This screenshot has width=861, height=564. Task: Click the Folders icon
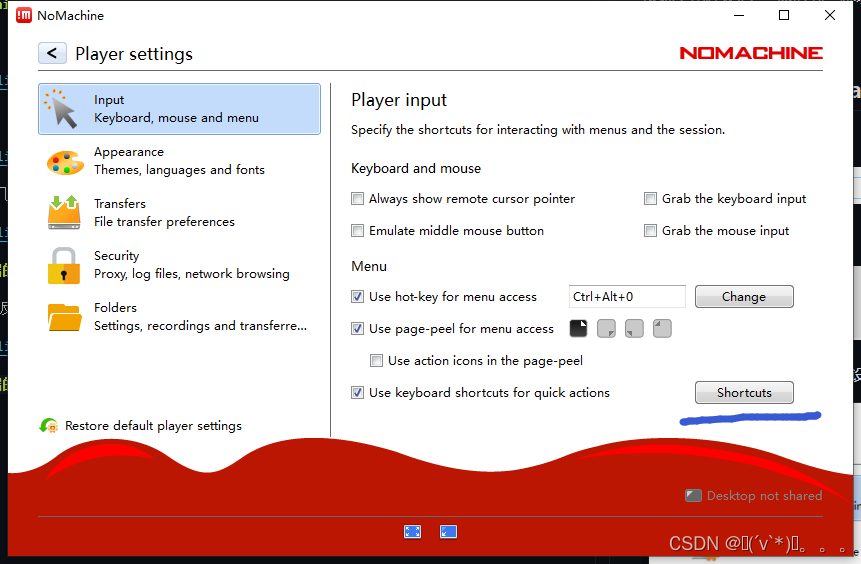coord(64,317)
